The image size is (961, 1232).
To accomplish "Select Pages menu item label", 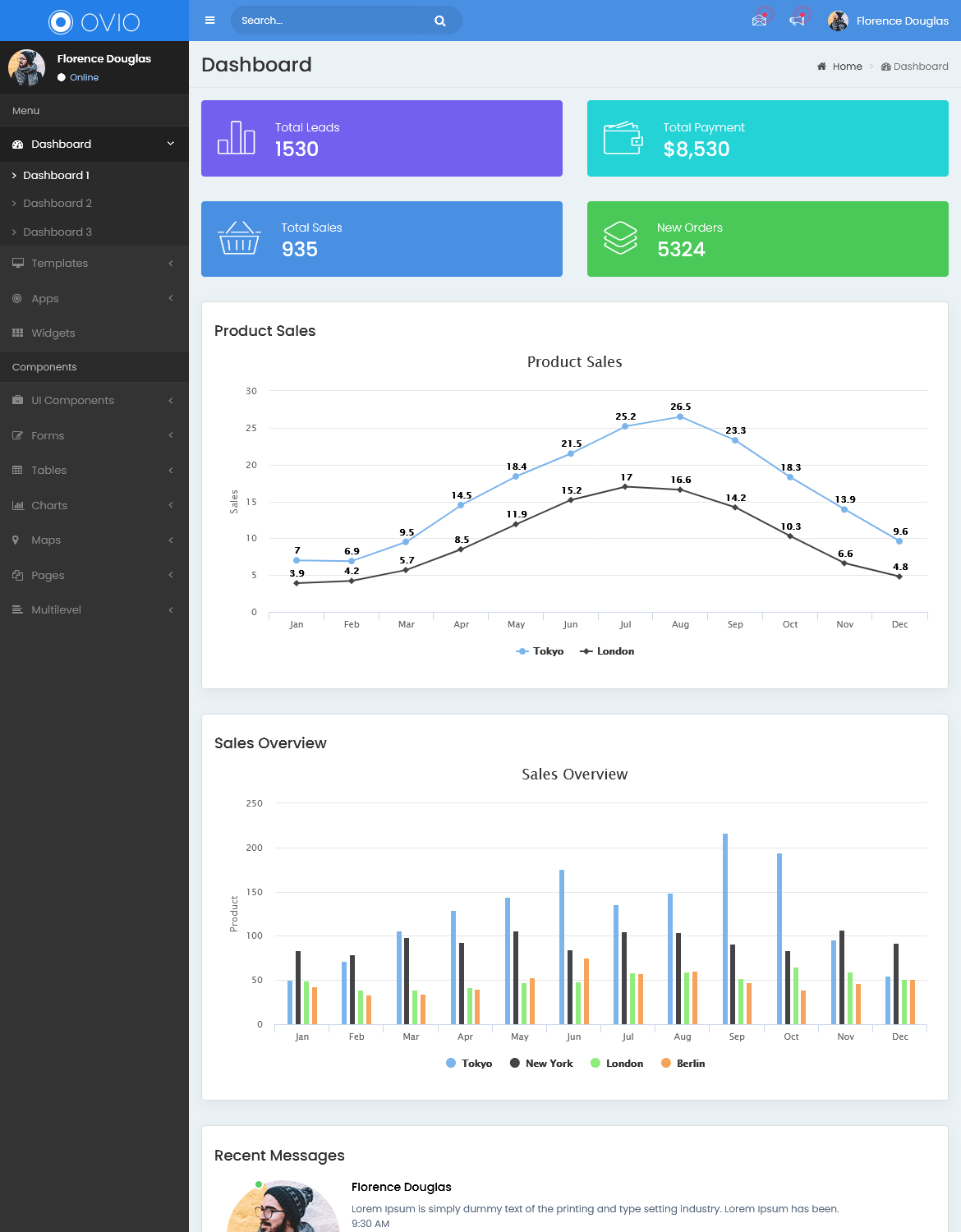I will click(48, 575).
